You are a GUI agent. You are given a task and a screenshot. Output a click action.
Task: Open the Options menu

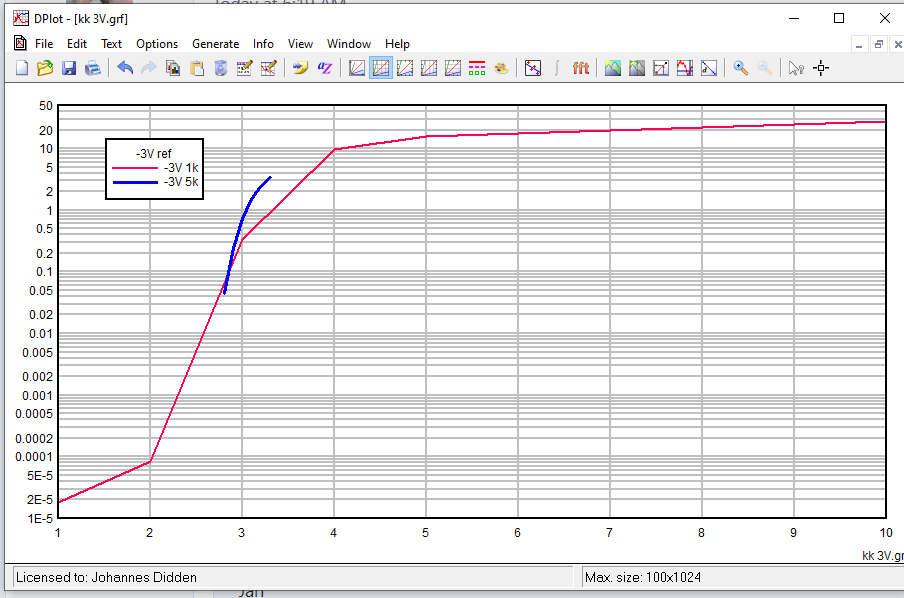(x=157, y=44)
